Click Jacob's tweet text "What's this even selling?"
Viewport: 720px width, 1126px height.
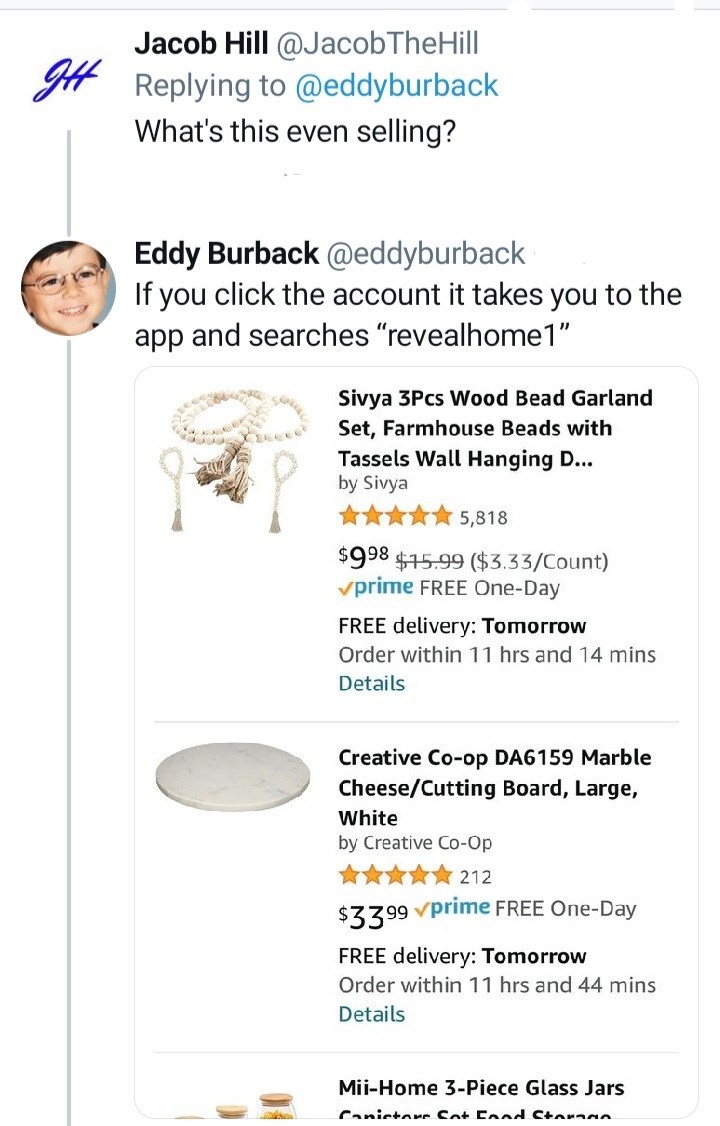coord(295,130)
